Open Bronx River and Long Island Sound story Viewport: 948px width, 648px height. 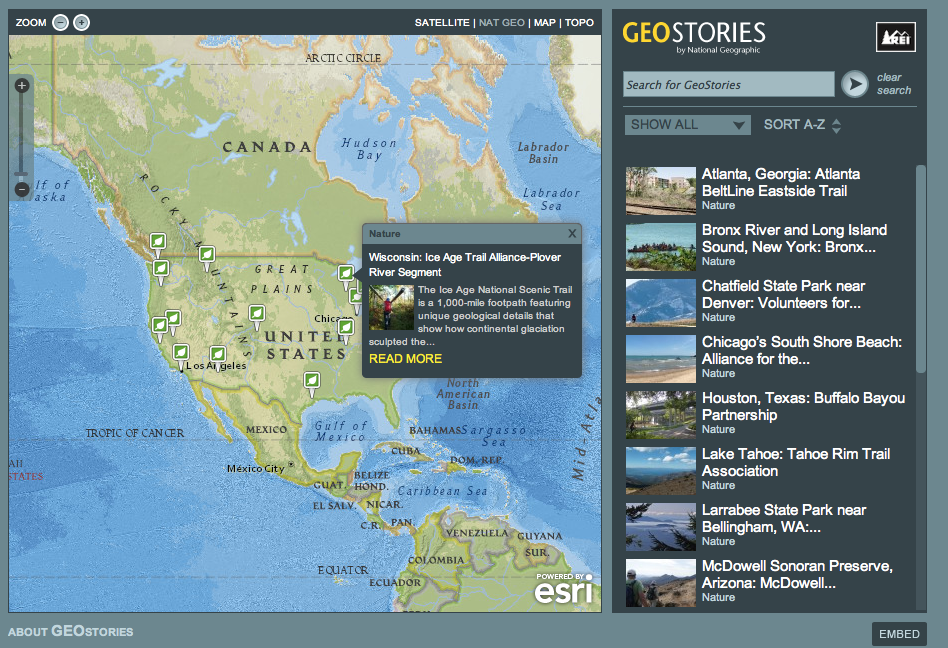pos(794,238)
